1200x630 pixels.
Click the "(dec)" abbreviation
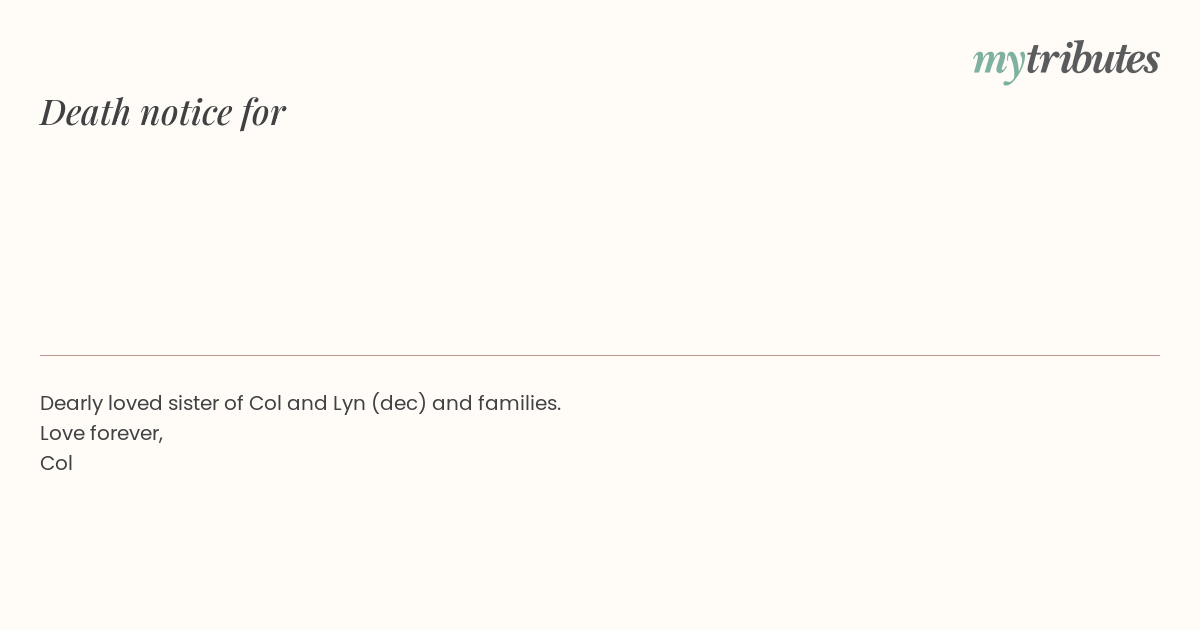(x=399, y=404)
